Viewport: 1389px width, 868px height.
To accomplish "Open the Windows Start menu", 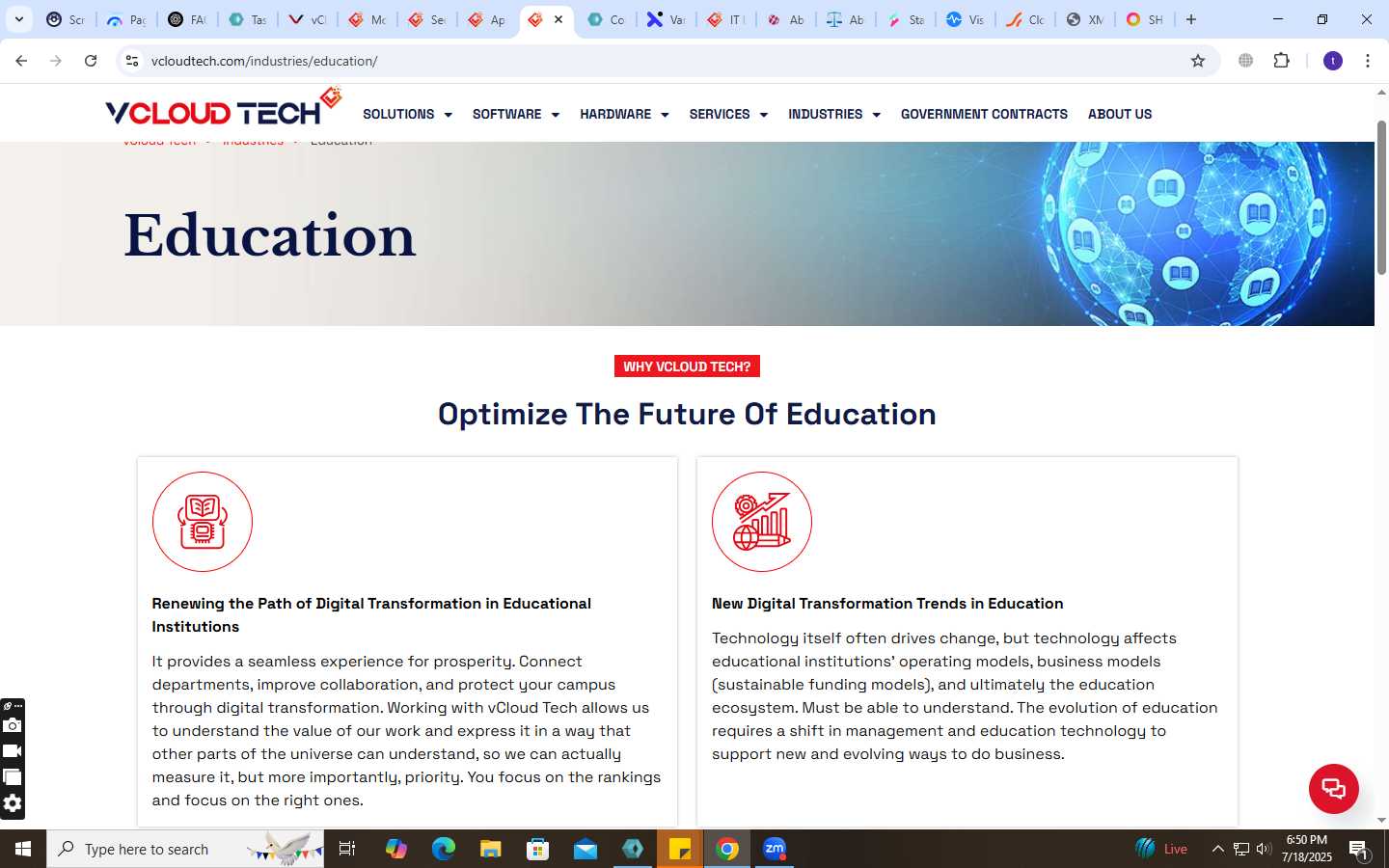I will tap(23, 849).
